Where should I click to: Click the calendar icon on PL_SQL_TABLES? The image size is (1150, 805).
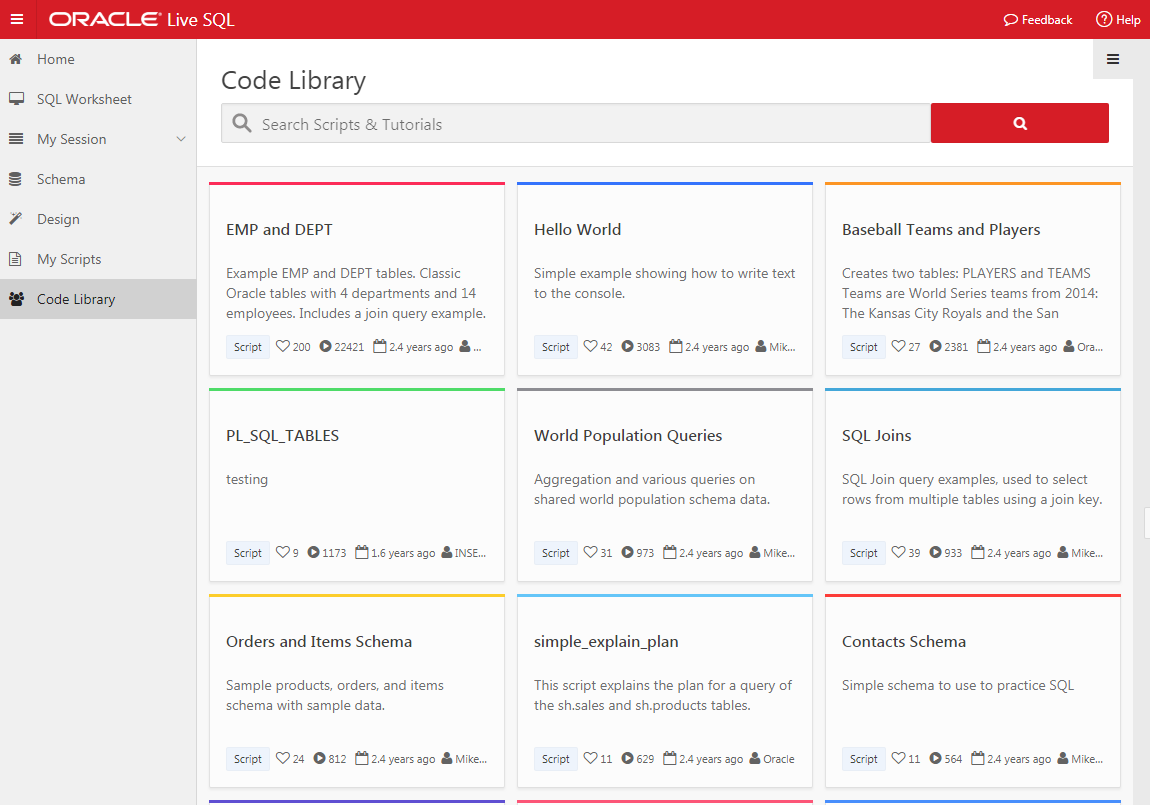362,552
